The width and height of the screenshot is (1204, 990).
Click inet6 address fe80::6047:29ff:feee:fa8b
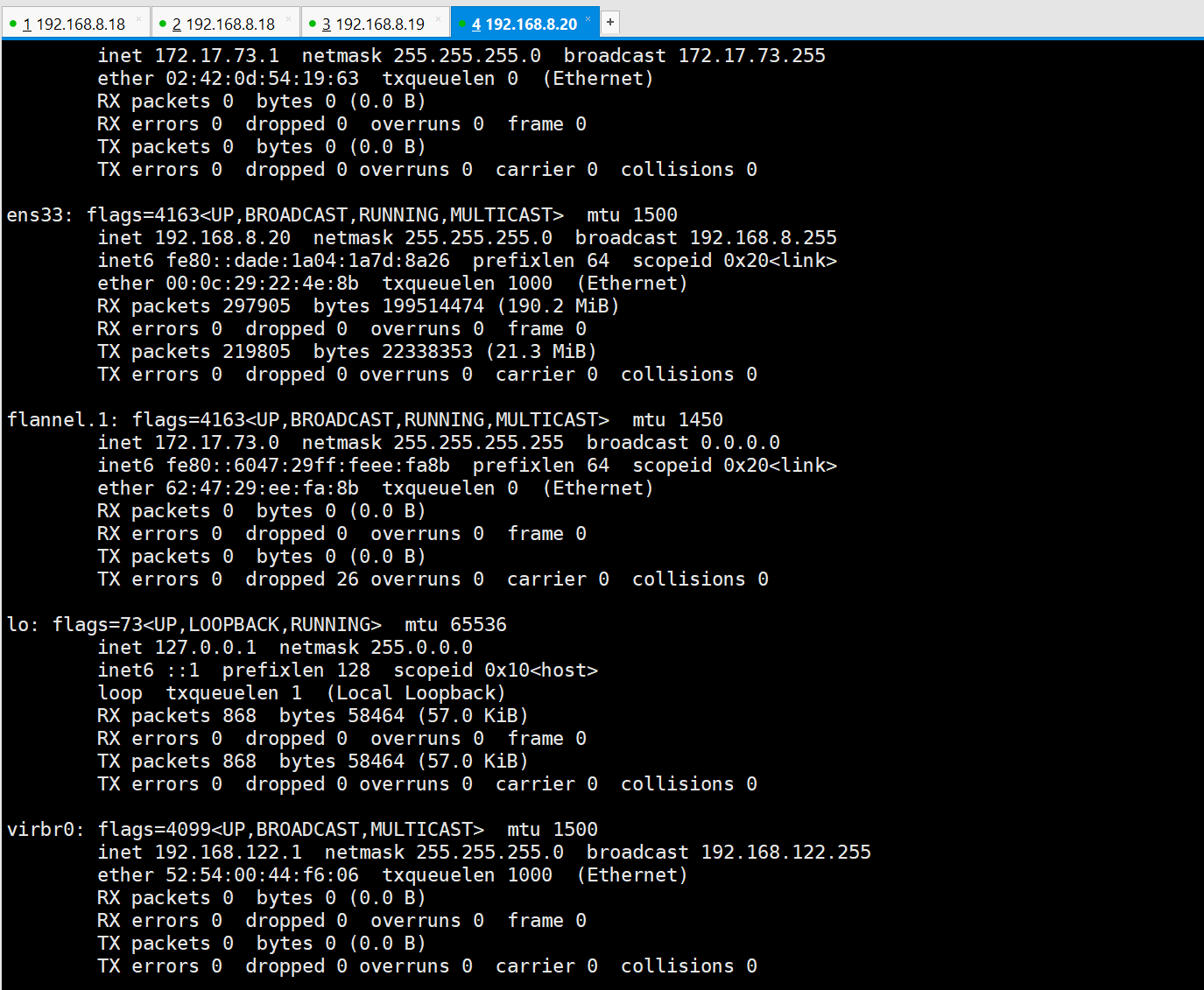[x=308, y=466]
